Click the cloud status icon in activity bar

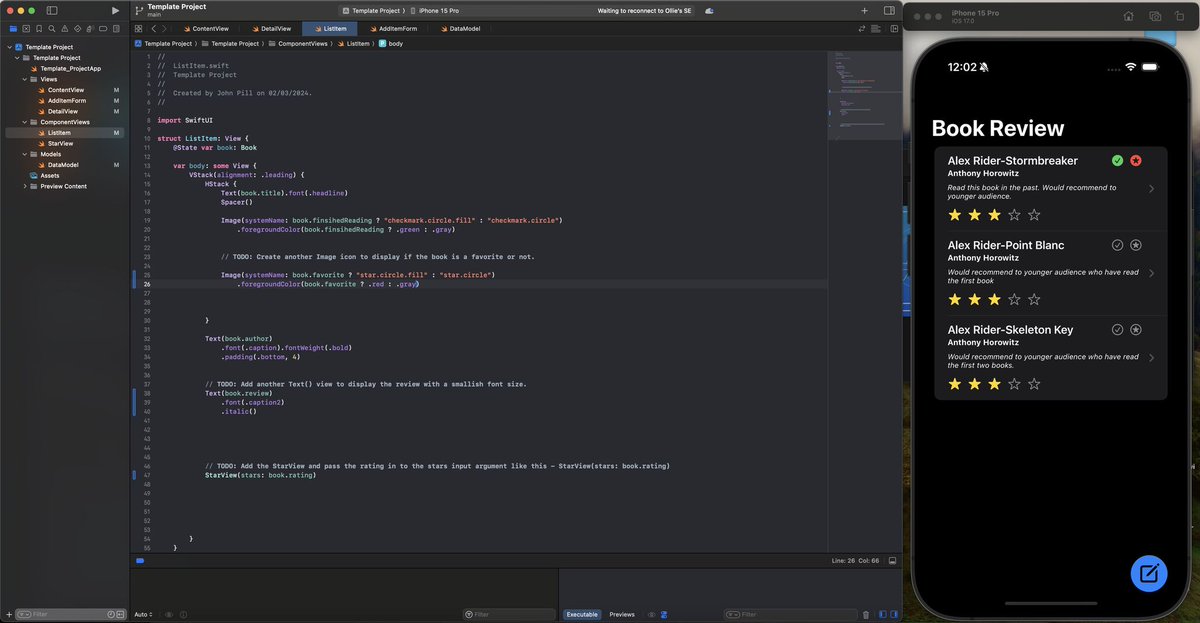(709, 10)
